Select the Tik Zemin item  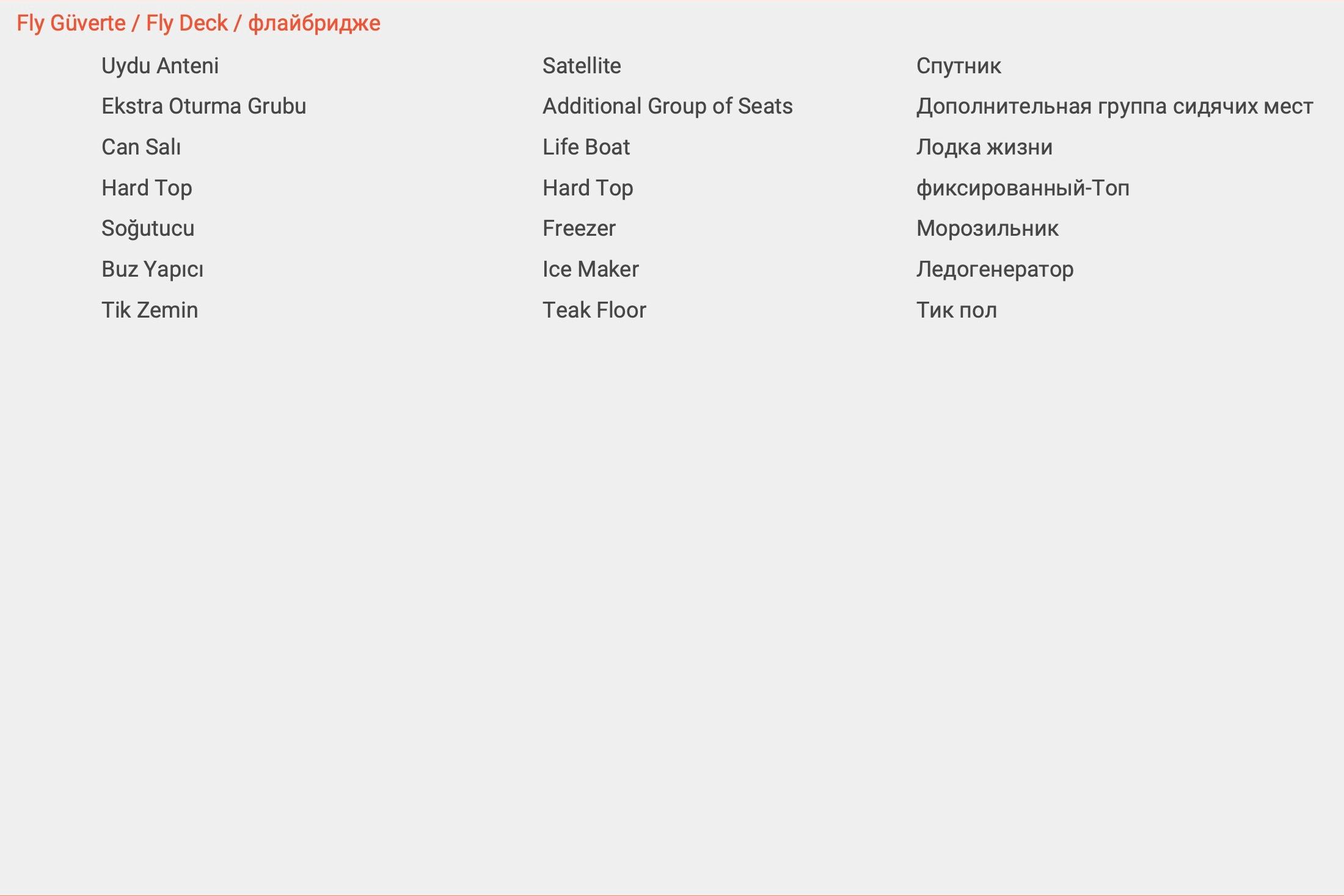point(150,310)
